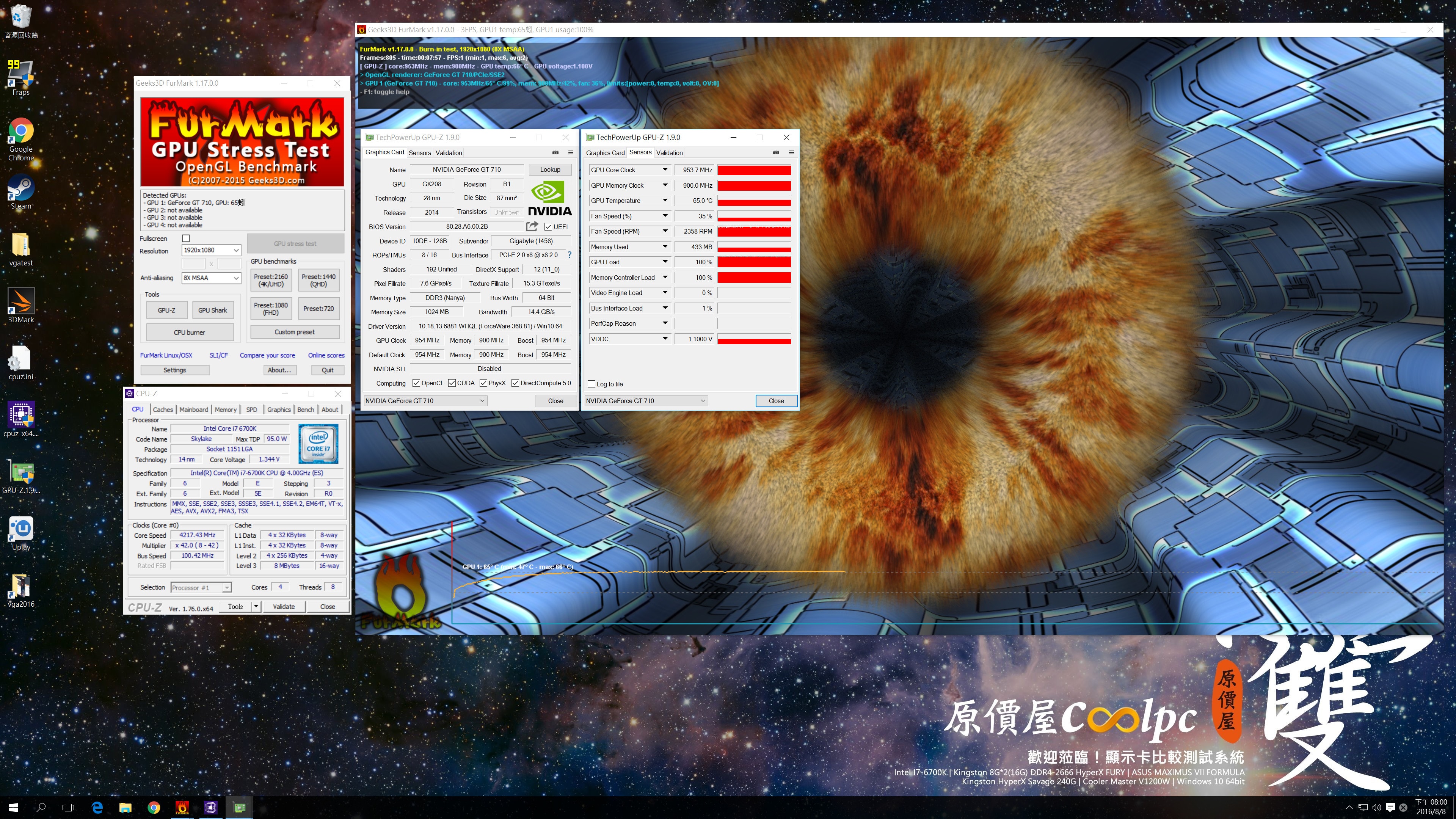
Task: Open the Anti-aliasing 8X MSAA dropdown
Action: [212, 278]
